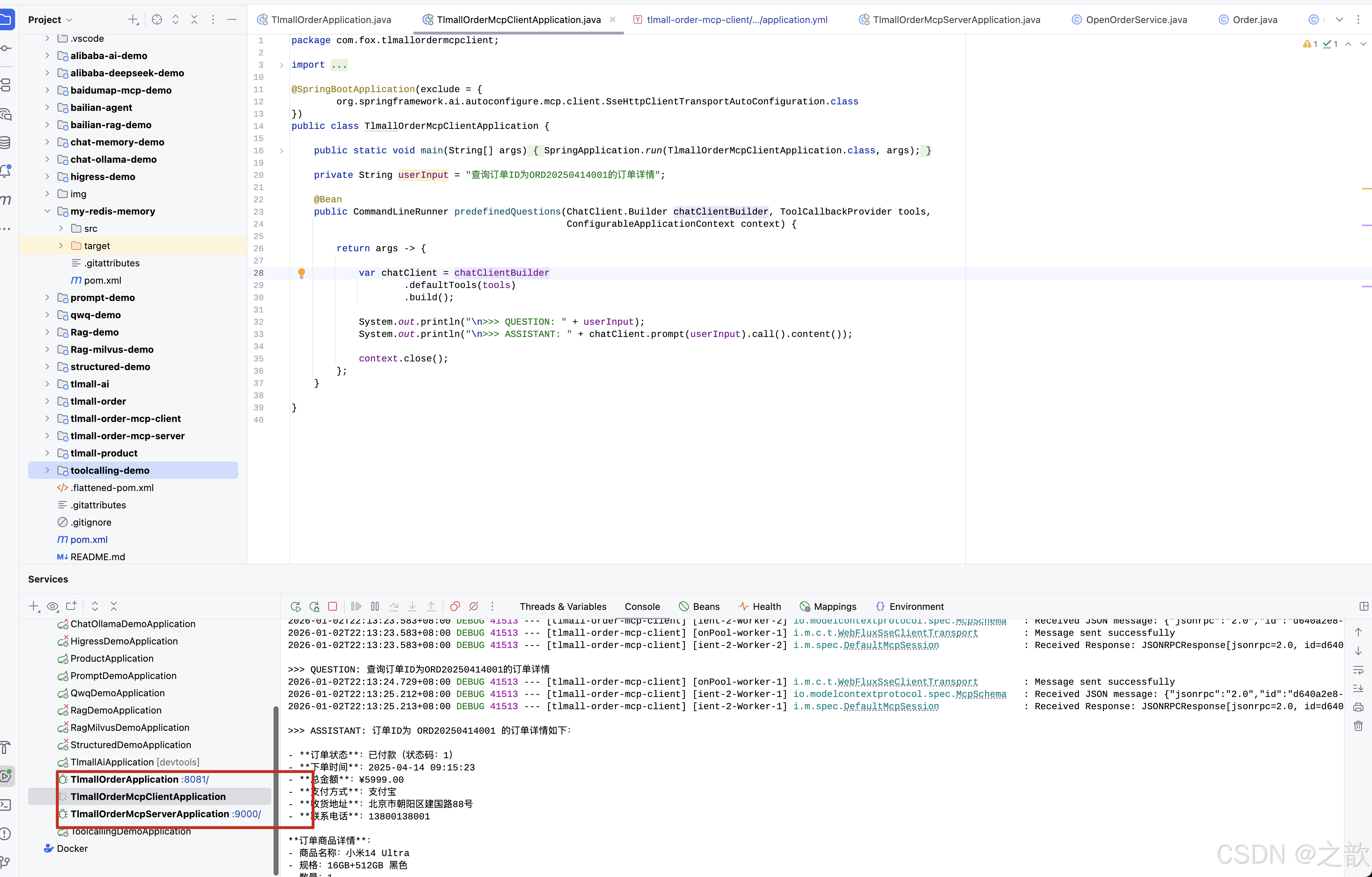Click the Mute Breakpoints icon
This screenshot has width=1372, height=877.
coord(474,606)
